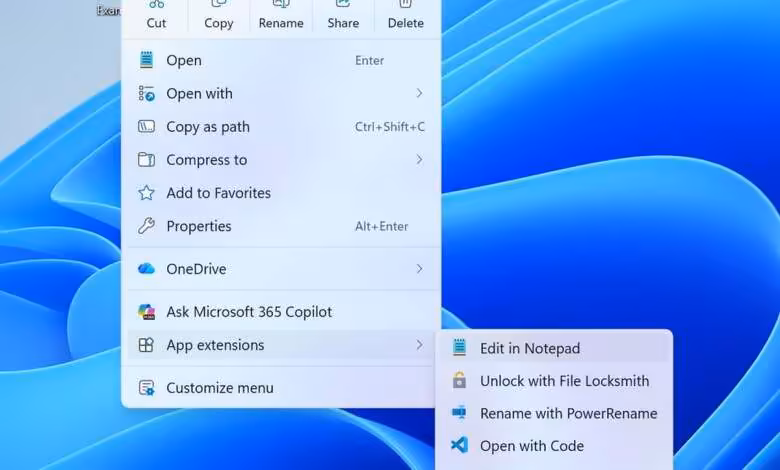Click the Ctrl+Shift+C shortcut text
This screenshot has width=780, height=470.
[390, 127]
